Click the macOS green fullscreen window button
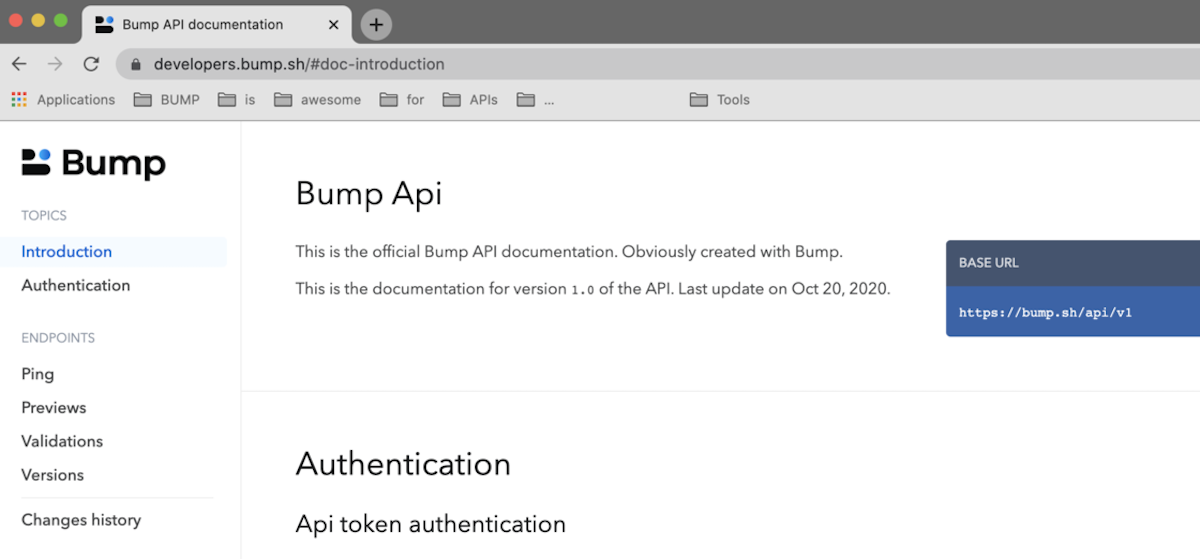The width and height of the screenshot is (1200, 559). 61,20
